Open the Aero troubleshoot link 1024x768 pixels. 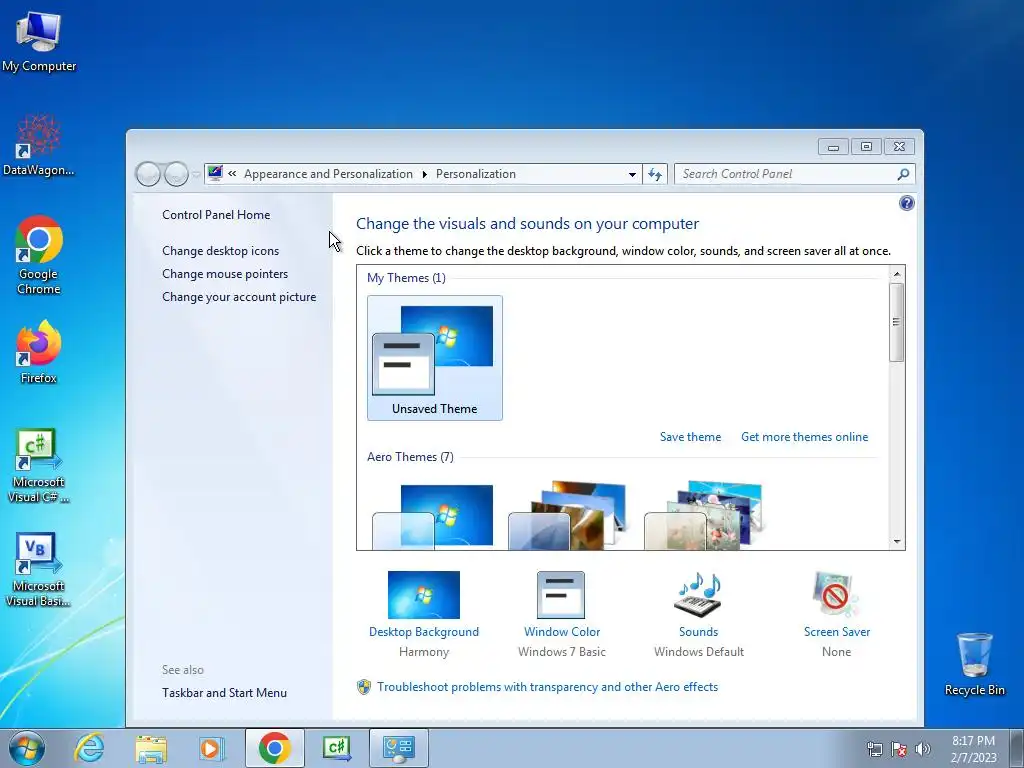point(547,687)
